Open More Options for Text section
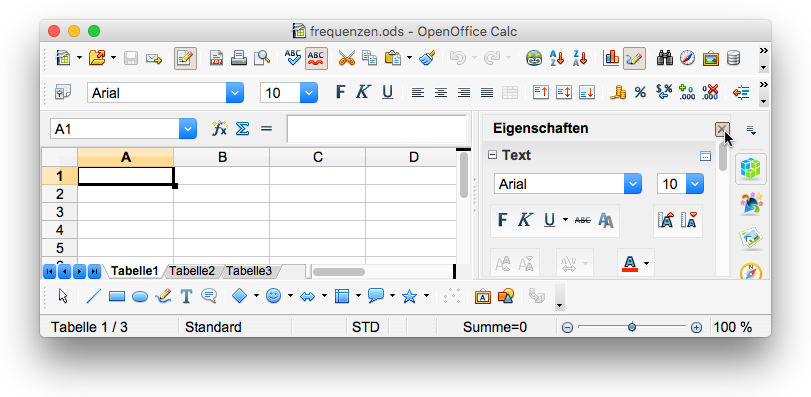 (x=705, y=156)
